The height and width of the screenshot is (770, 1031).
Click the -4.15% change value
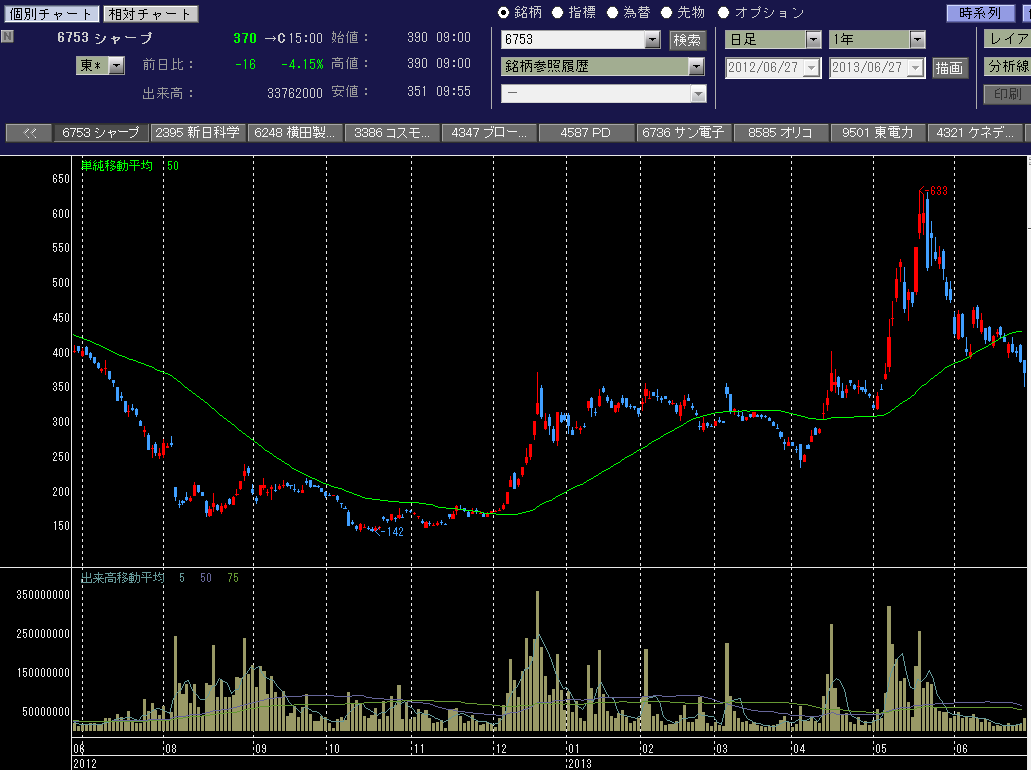(302, 64)
